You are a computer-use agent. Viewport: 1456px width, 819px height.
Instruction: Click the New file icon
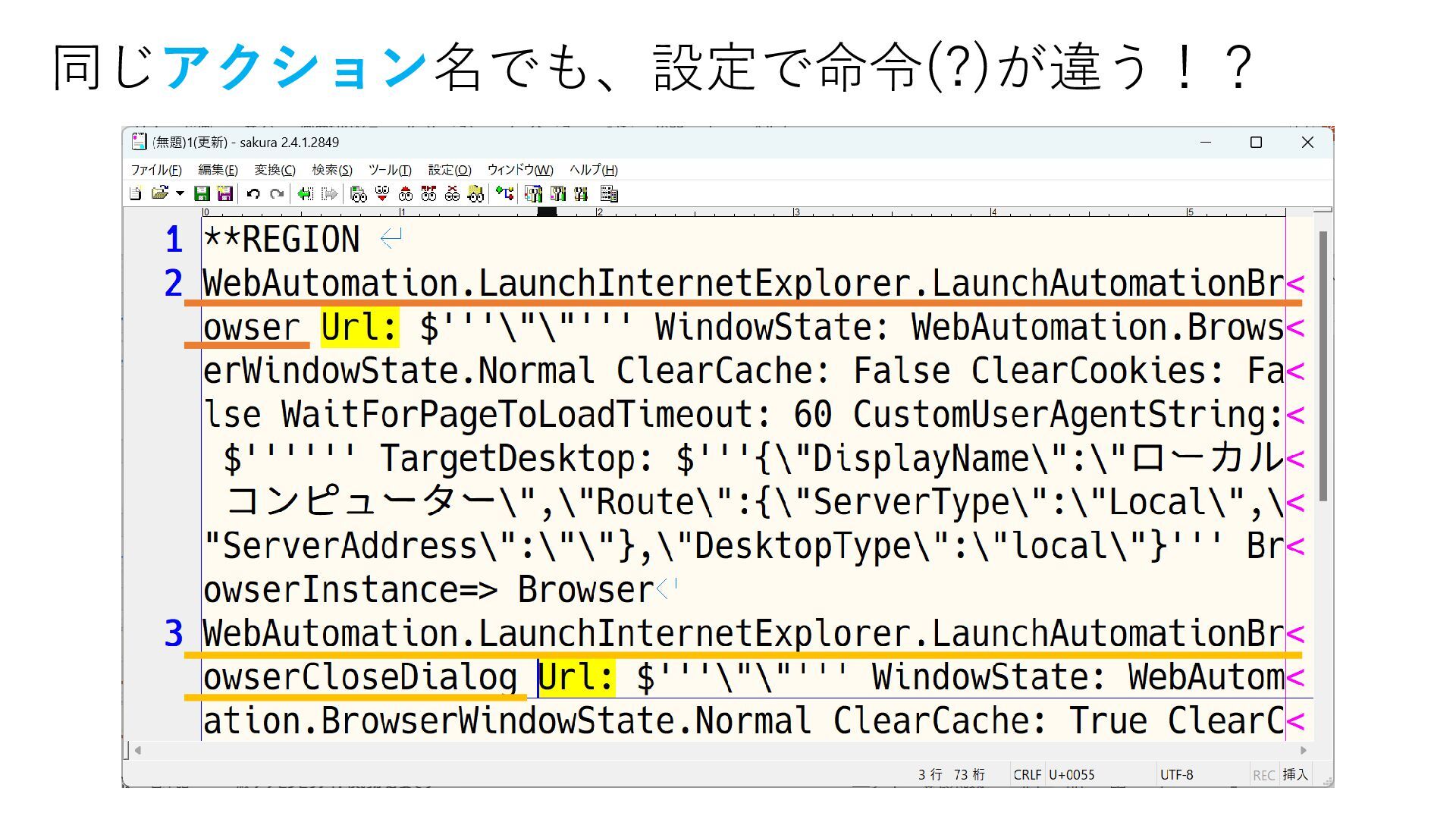136,193
